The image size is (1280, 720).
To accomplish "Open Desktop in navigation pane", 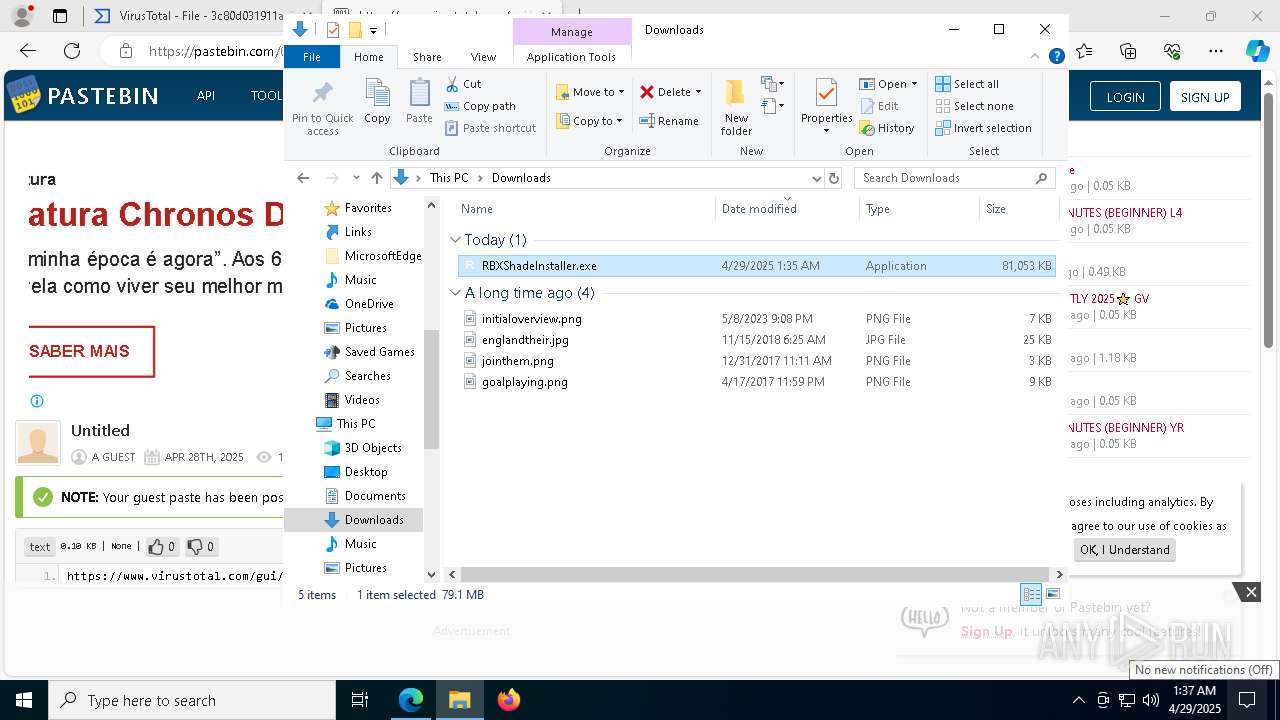I will (x=366, y=472).
